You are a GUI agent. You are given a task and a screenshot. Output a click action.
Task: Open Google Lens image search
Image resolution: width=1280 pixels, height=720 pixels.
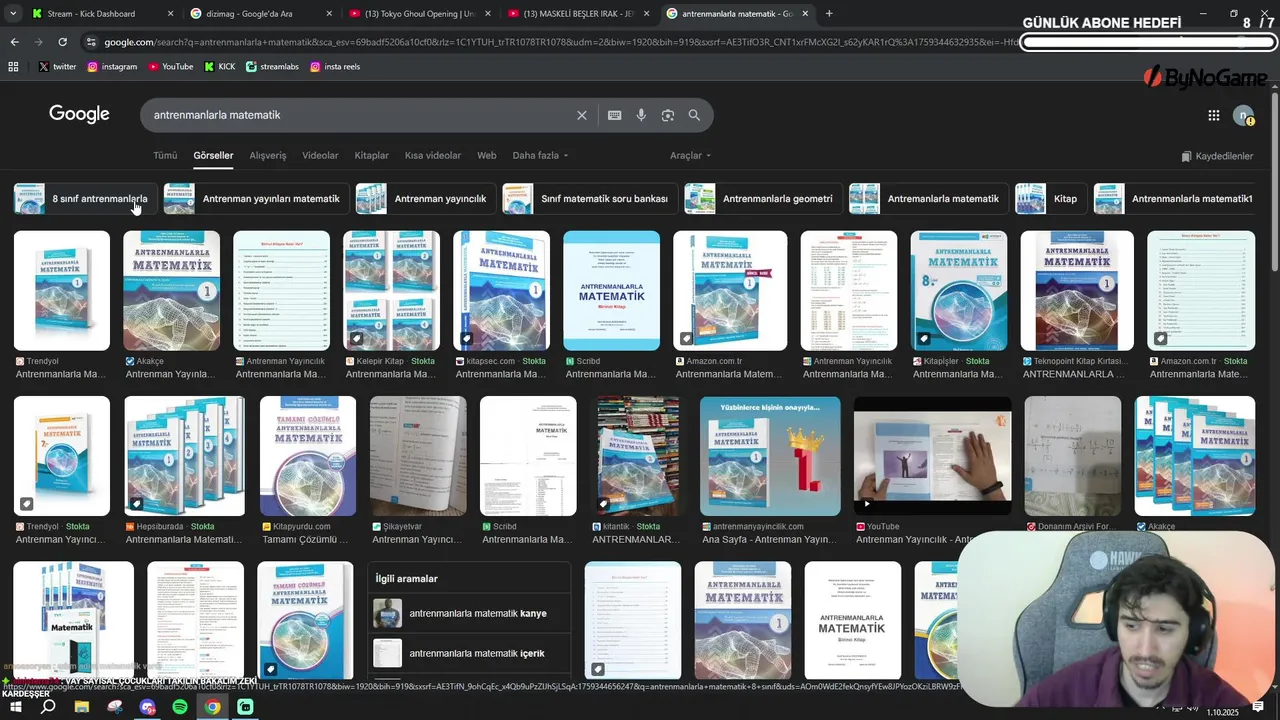[x=668, y=115]
